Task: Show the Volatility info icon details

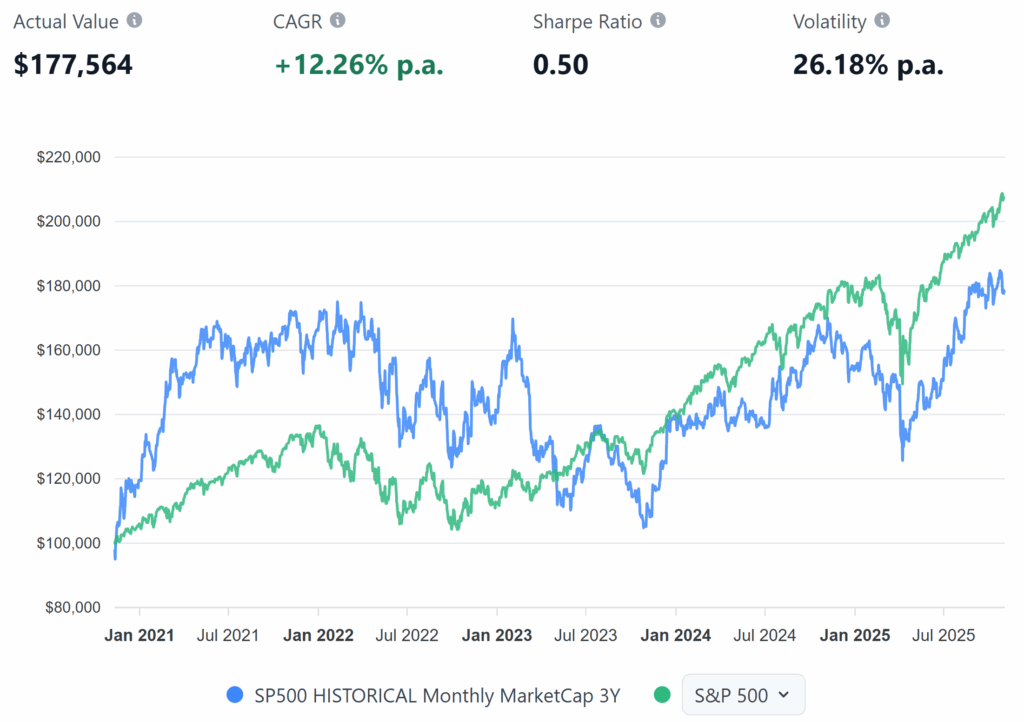Action: click(x=882, y=20)
